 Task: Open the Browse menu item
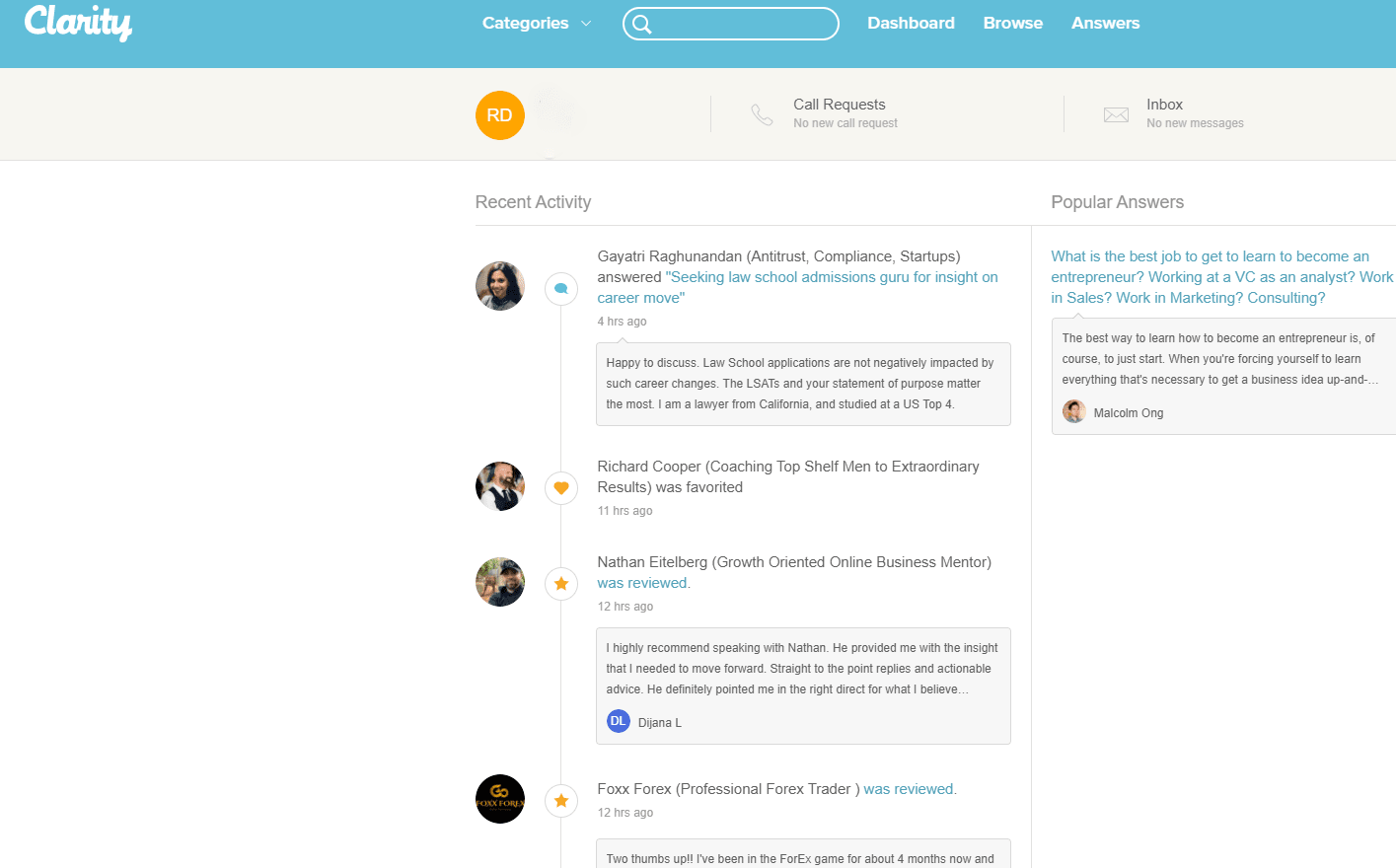pyautogui.click(x=1012, y=23)
